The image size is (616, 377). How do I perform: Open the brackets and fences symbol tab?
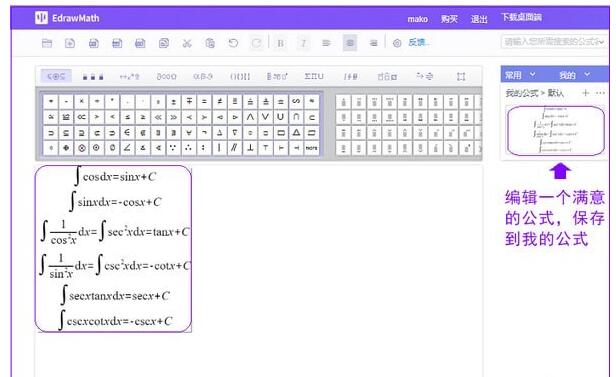pos(240,77)
